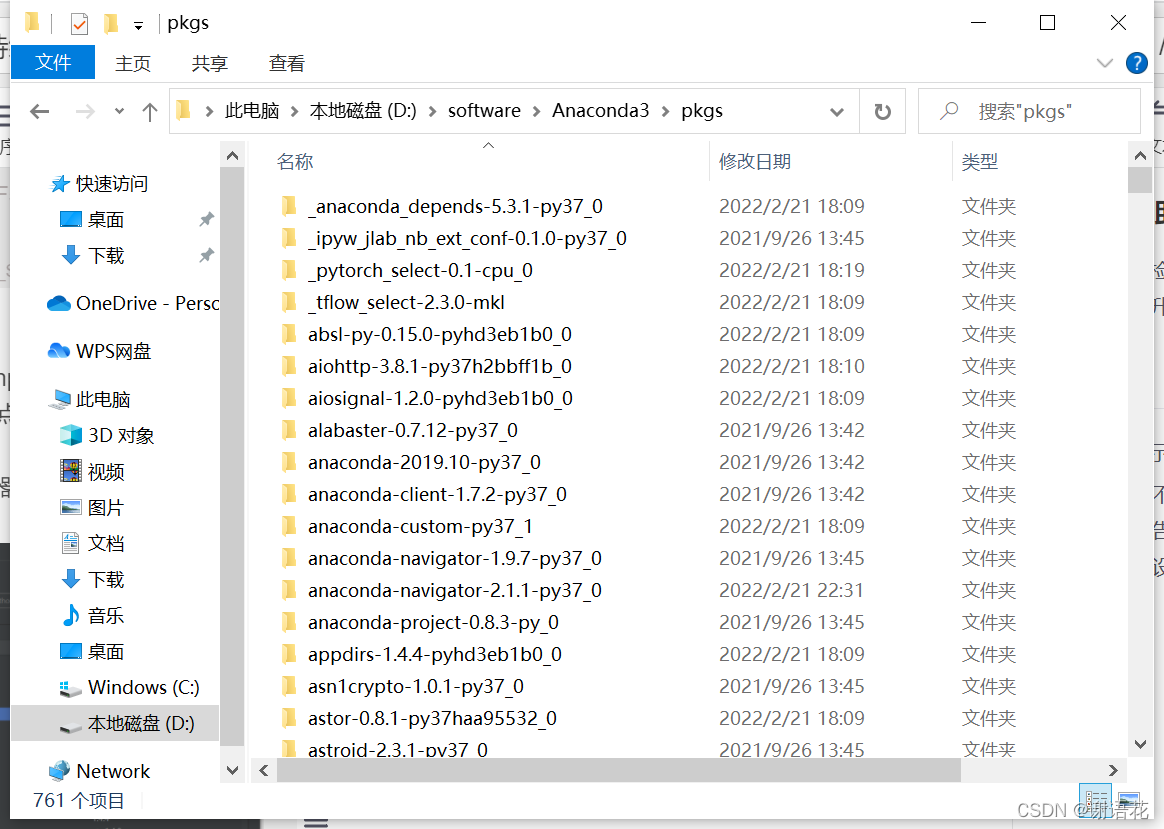Select Windows (C:) drive in navigation pane
The image size is (1164, 829).
tap(129, 687)
